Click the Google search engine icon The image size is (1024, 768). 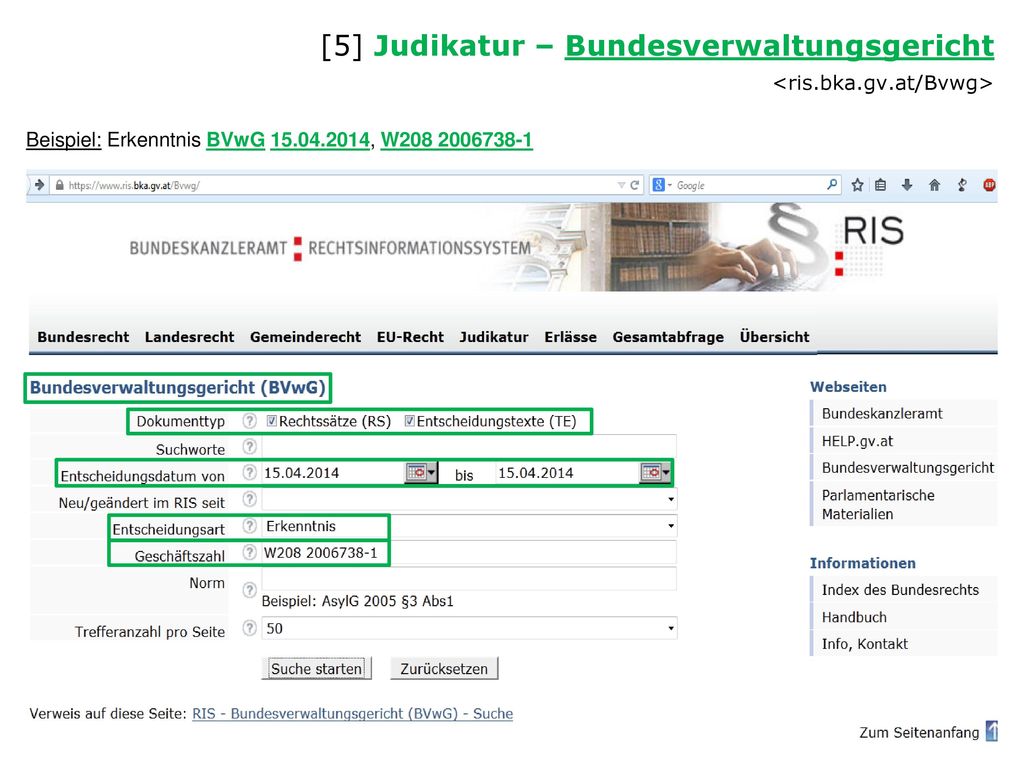coord(659,185)
